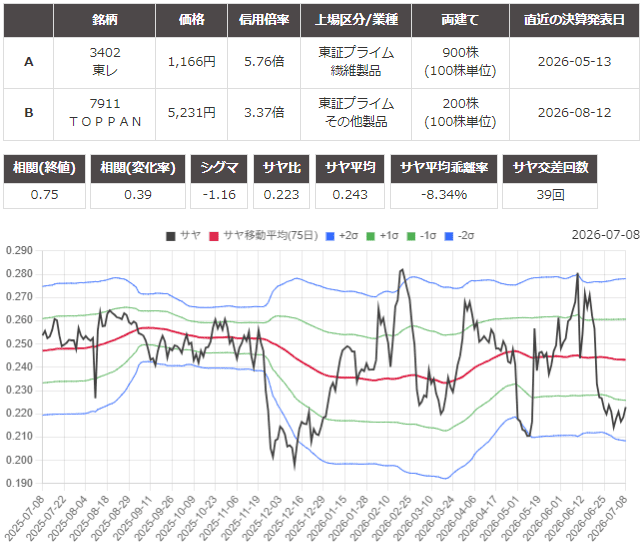
Task: Toggle the blue +2σ legend square
Action: coord(330,236)
